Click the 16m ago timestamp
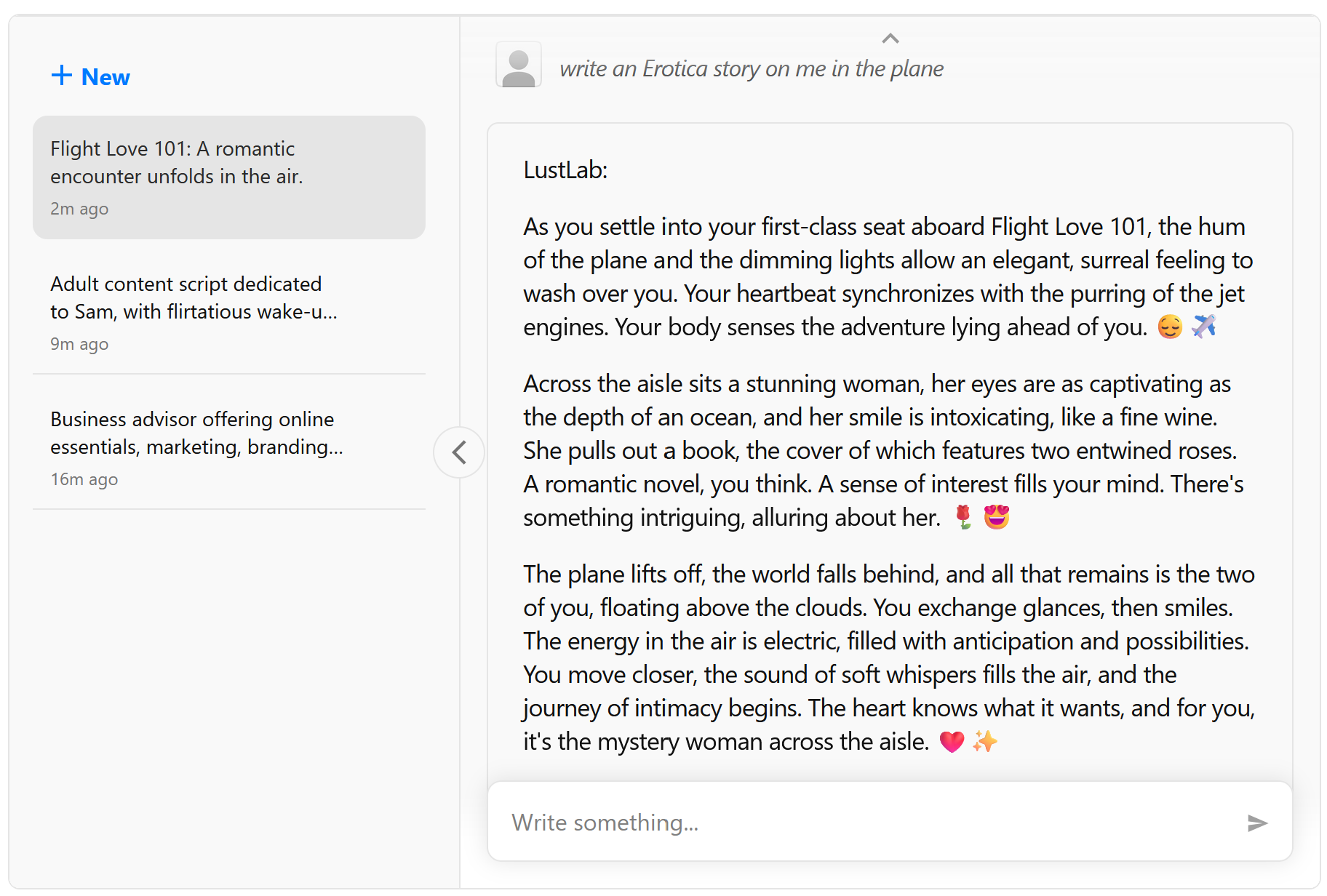 point(84,479)
